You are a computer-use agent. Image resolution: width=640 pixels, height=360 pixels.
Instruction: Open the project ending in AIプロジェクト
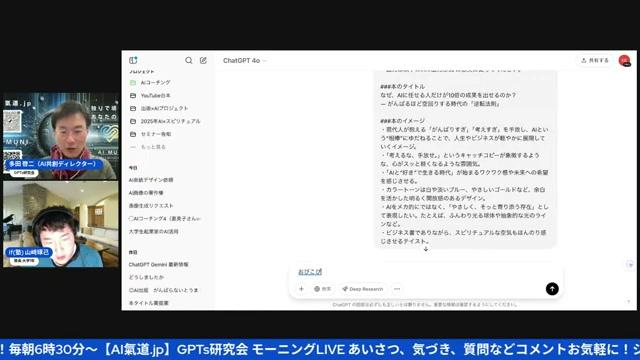tap(164, 108)
